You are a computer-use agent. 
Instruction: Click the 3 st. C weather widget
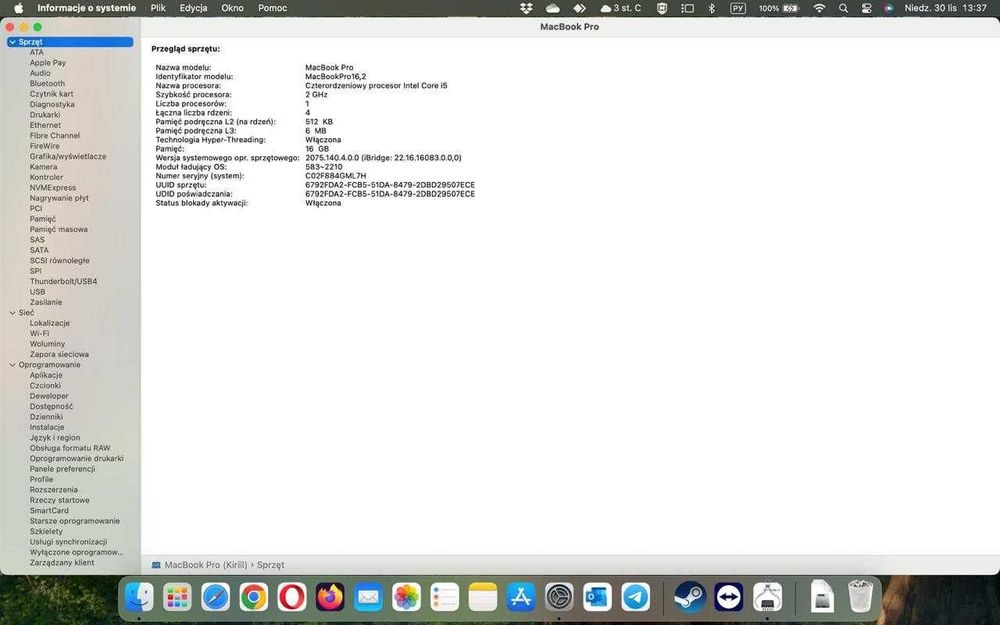click(x=621, y=8)
